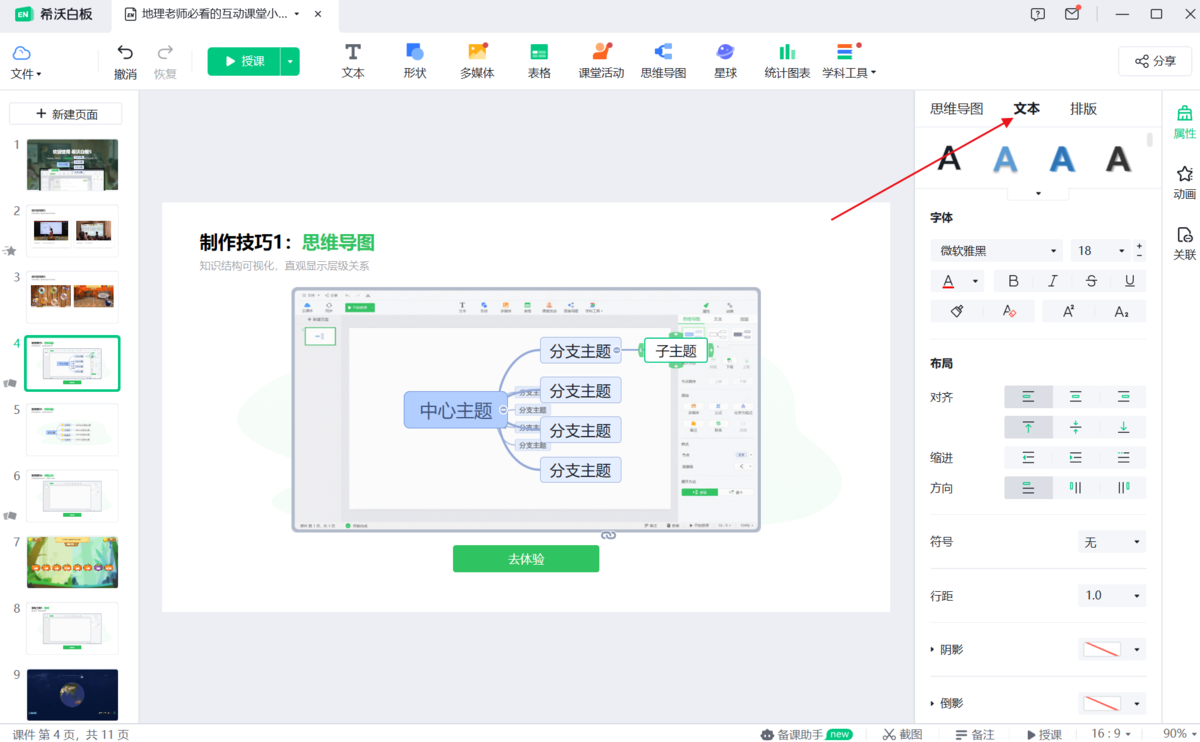
Task: Open the 符号 bullet dropdown showing 无
Action: click(1112, 542)
